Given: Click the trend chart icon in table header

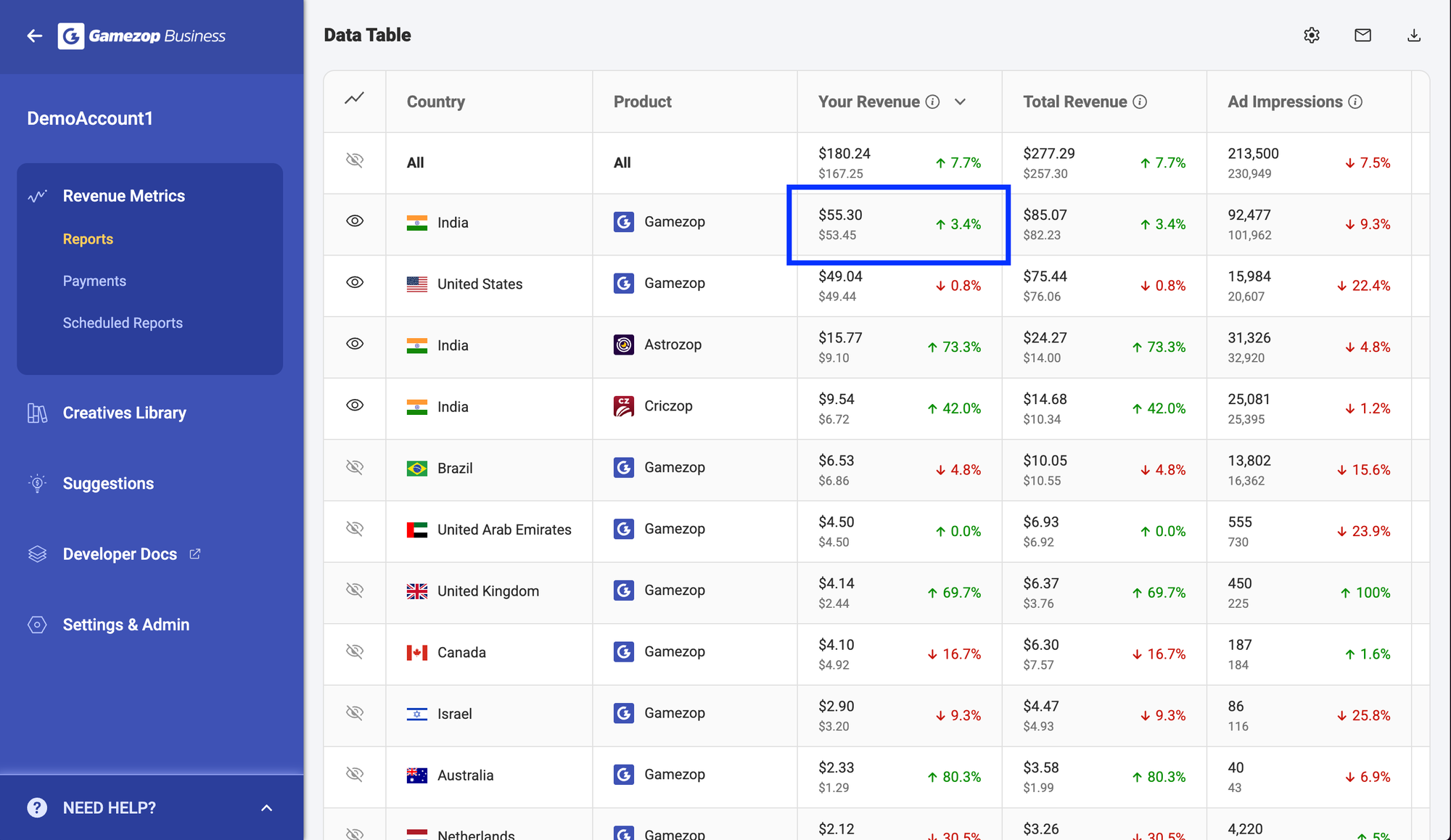Looking at the screenshot, I should click(x=354, y=98).
